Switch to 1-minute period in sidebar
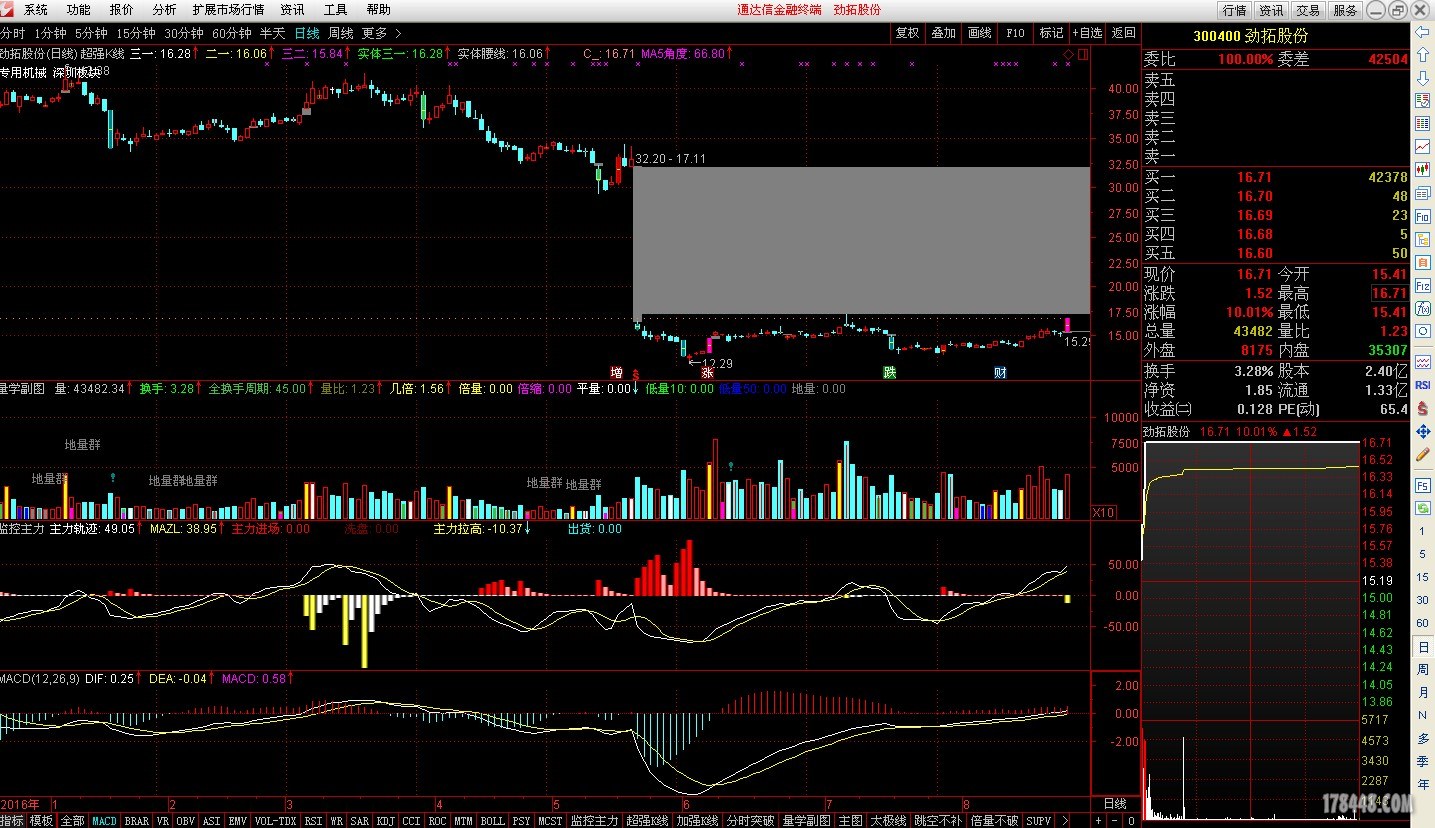 (1422, 531)
